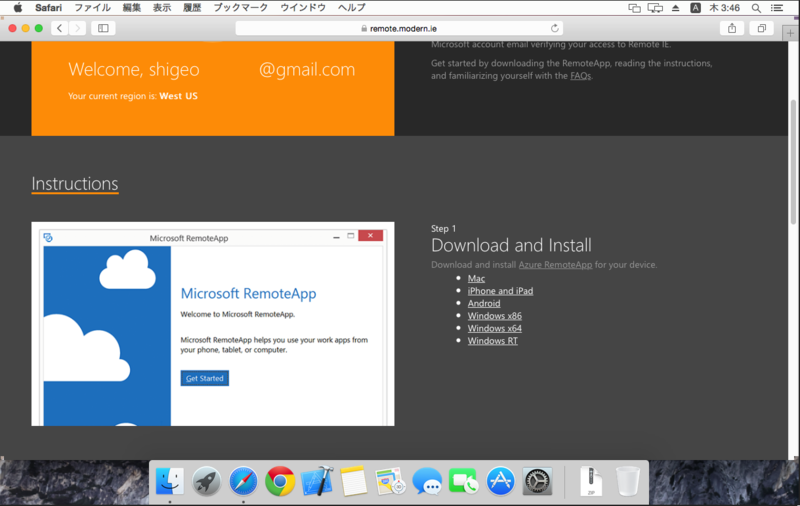Open Spotlight search magnifier icon
Screen dimensions: 800x506
coord(756,8)
